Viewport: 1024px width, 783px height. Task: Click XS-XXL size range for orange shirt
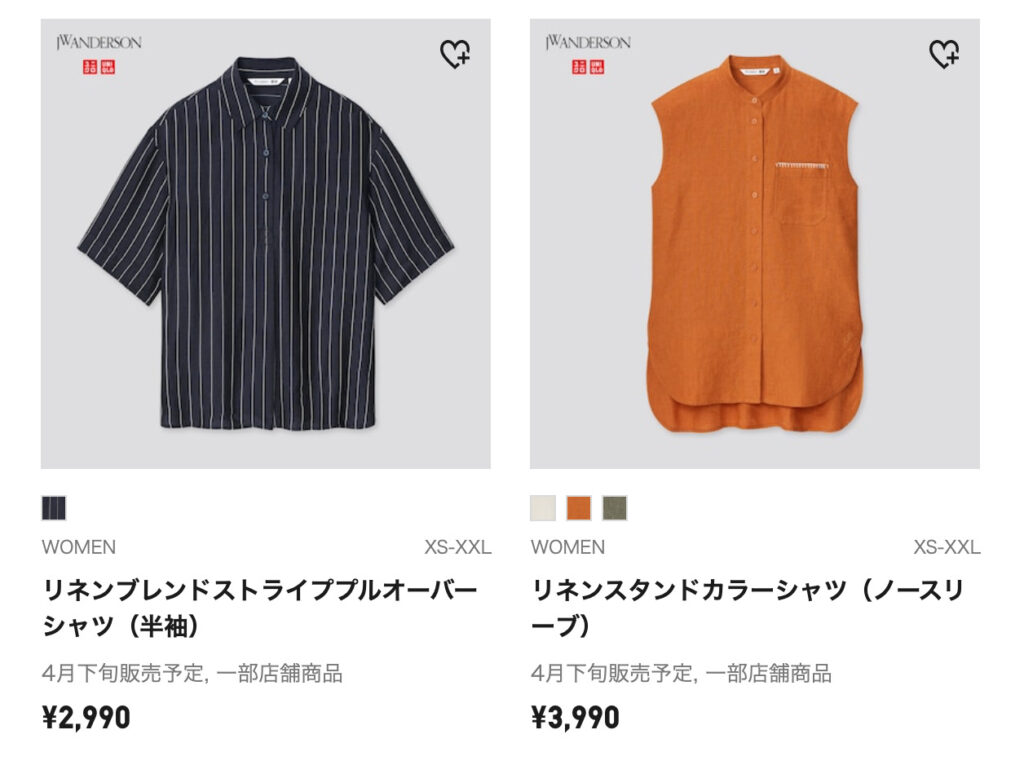947,547
